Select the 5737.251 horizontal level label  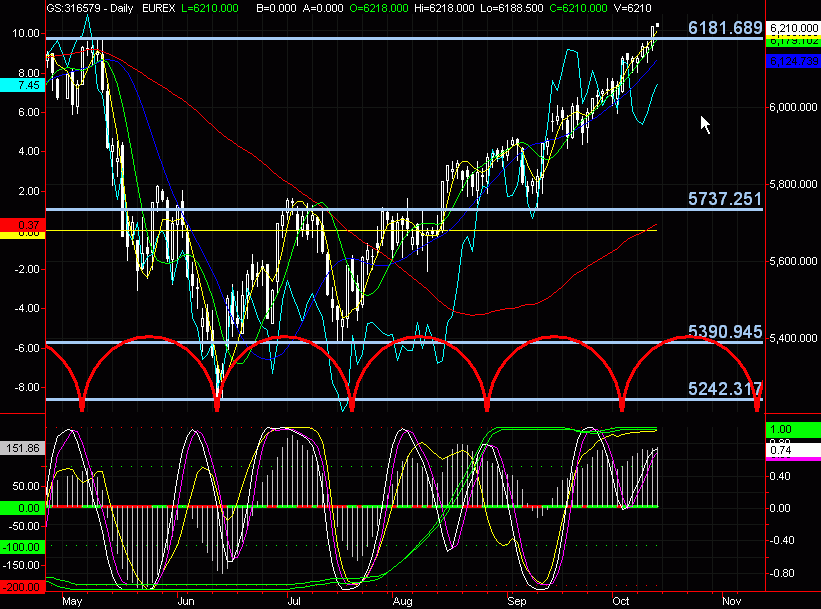725,199
